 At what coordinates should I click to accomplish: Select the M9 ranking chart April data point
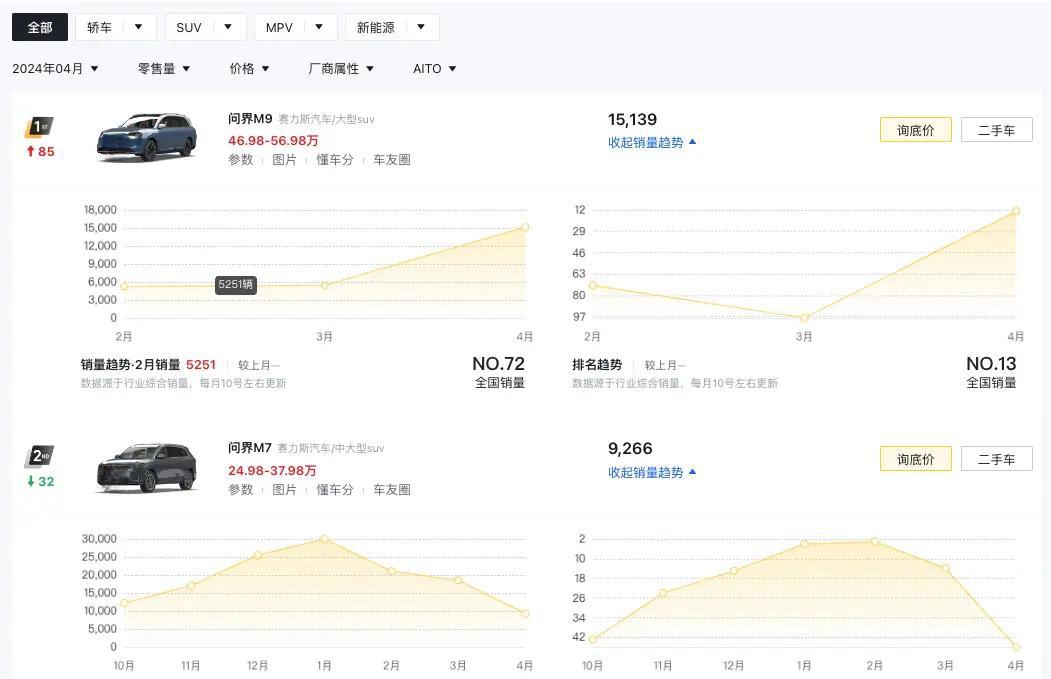tap(1016, 211)
